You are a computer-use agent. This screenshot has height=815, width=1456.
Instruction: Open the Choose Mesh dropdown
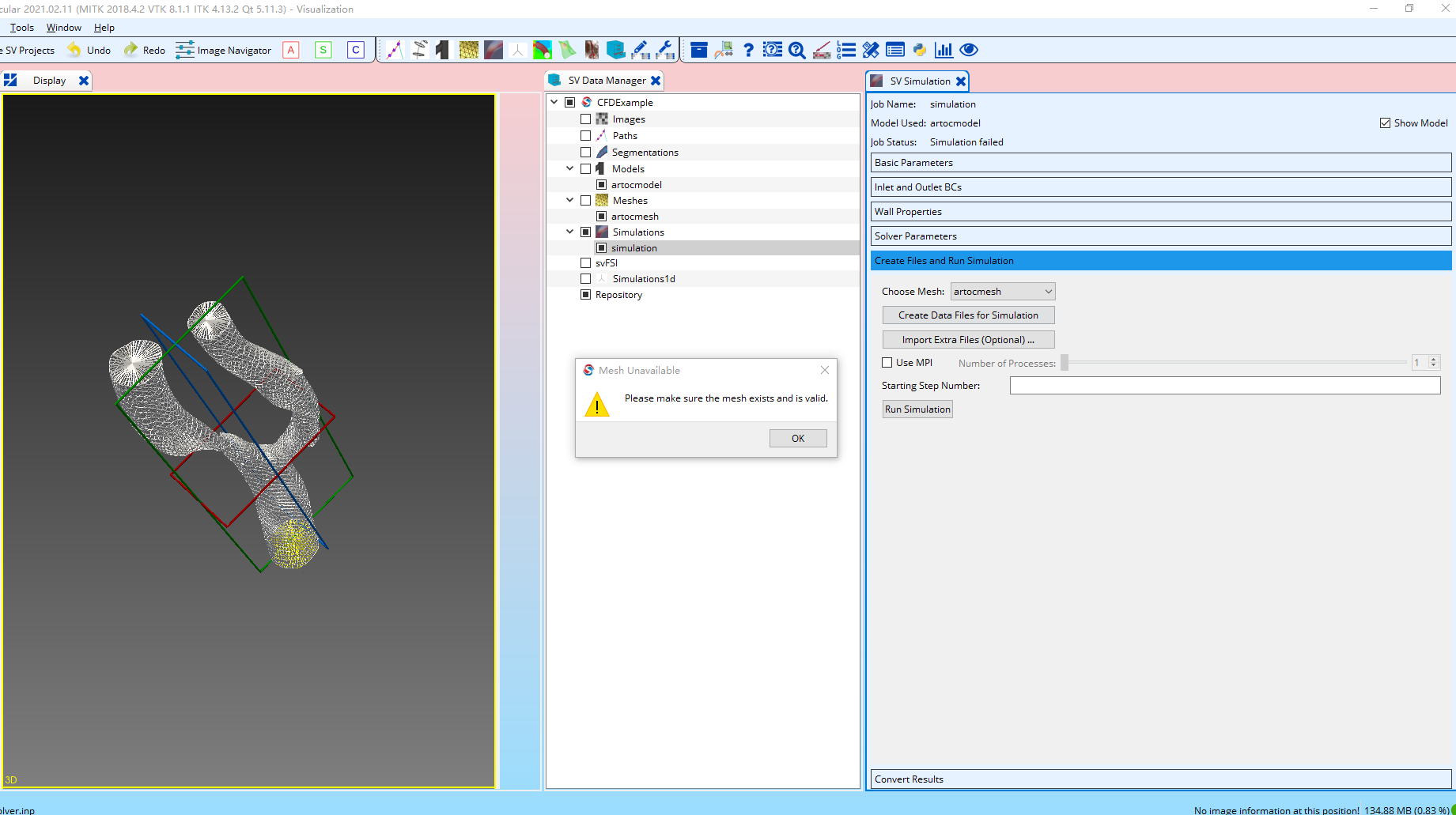pyautogui.click(x=1002, y=291)
